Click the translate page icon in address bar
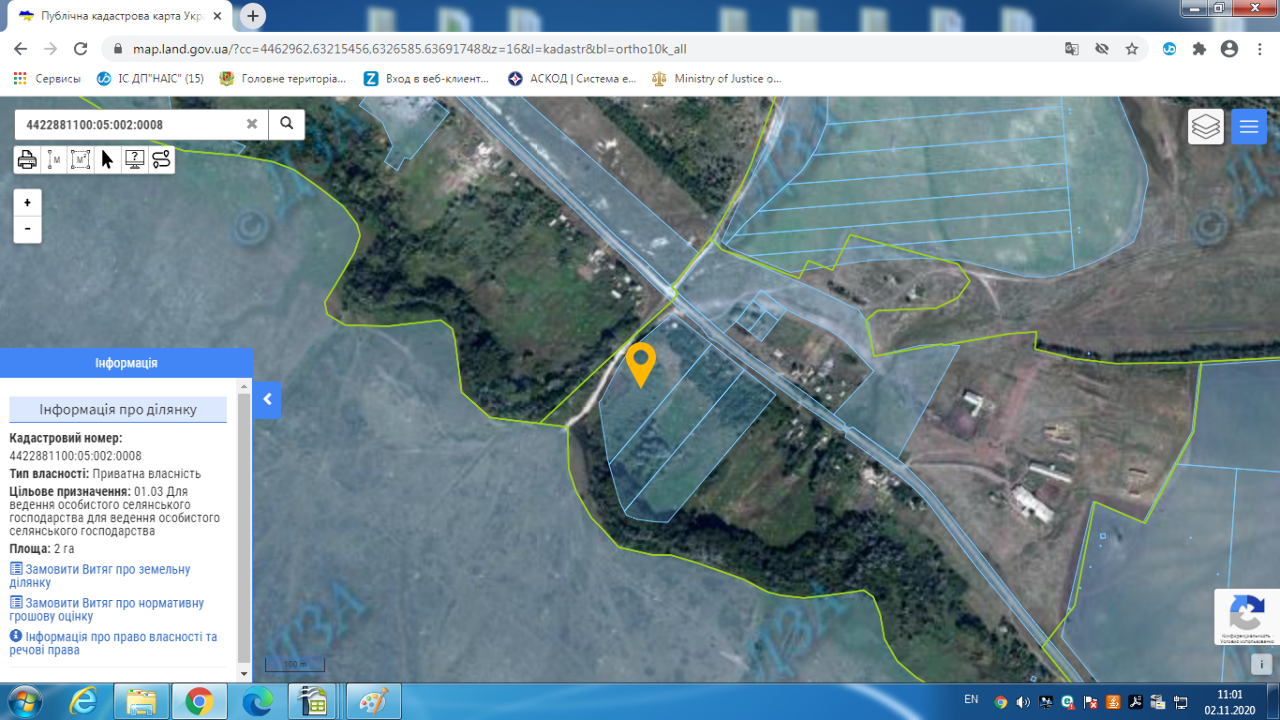This screenshot has width=1280, height=720. (1072, 48)
